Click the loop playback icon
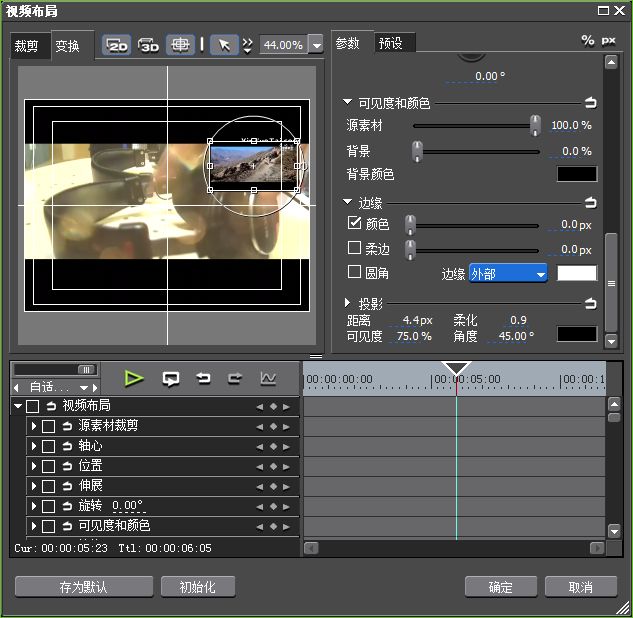633x618 pixels. click(171, 378)
